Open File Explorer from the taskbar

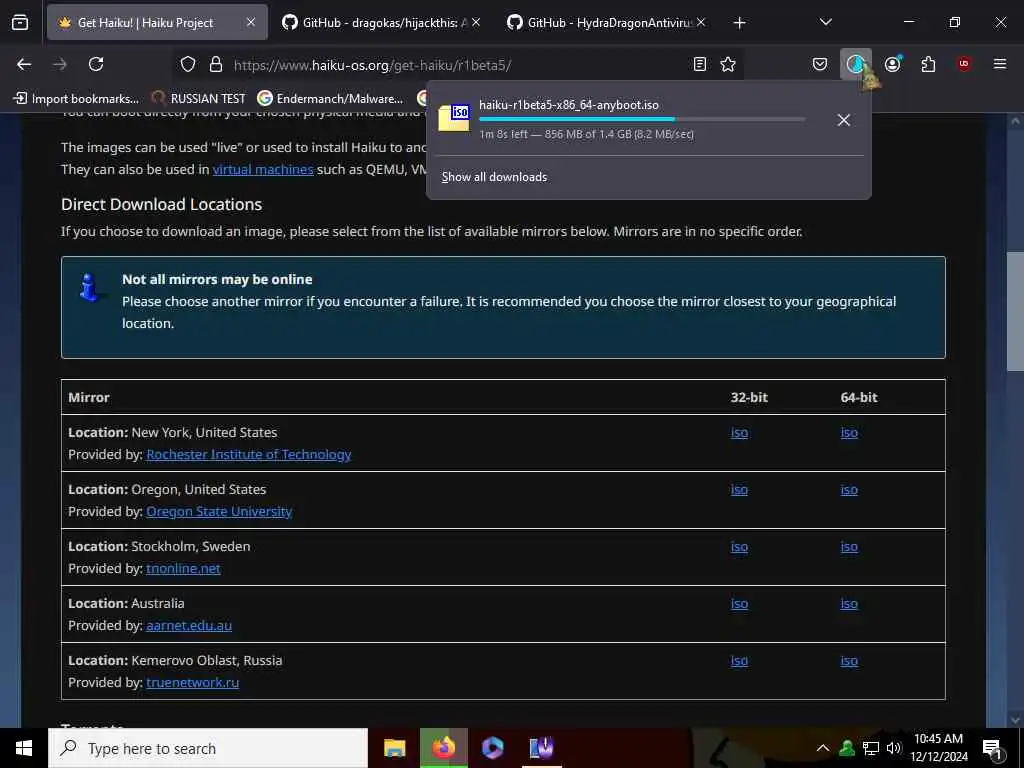point(394,748)
